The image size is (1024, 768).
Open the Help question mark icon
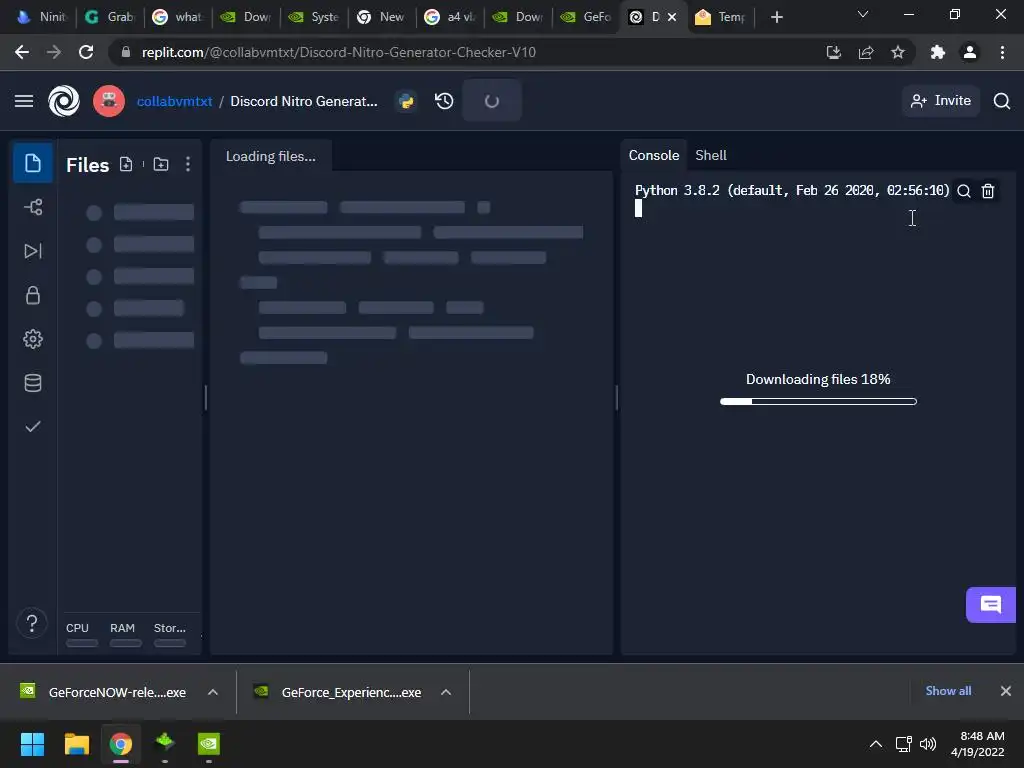click(x=31, y=623)
